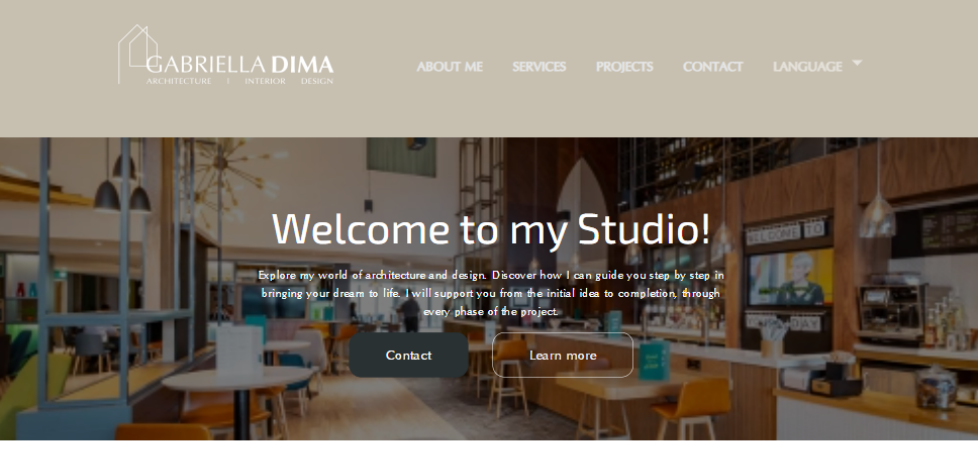Click the house outline logo icon
Image resolution: width=978 pixels, height=450 pixels.
[x=138, y=53]
